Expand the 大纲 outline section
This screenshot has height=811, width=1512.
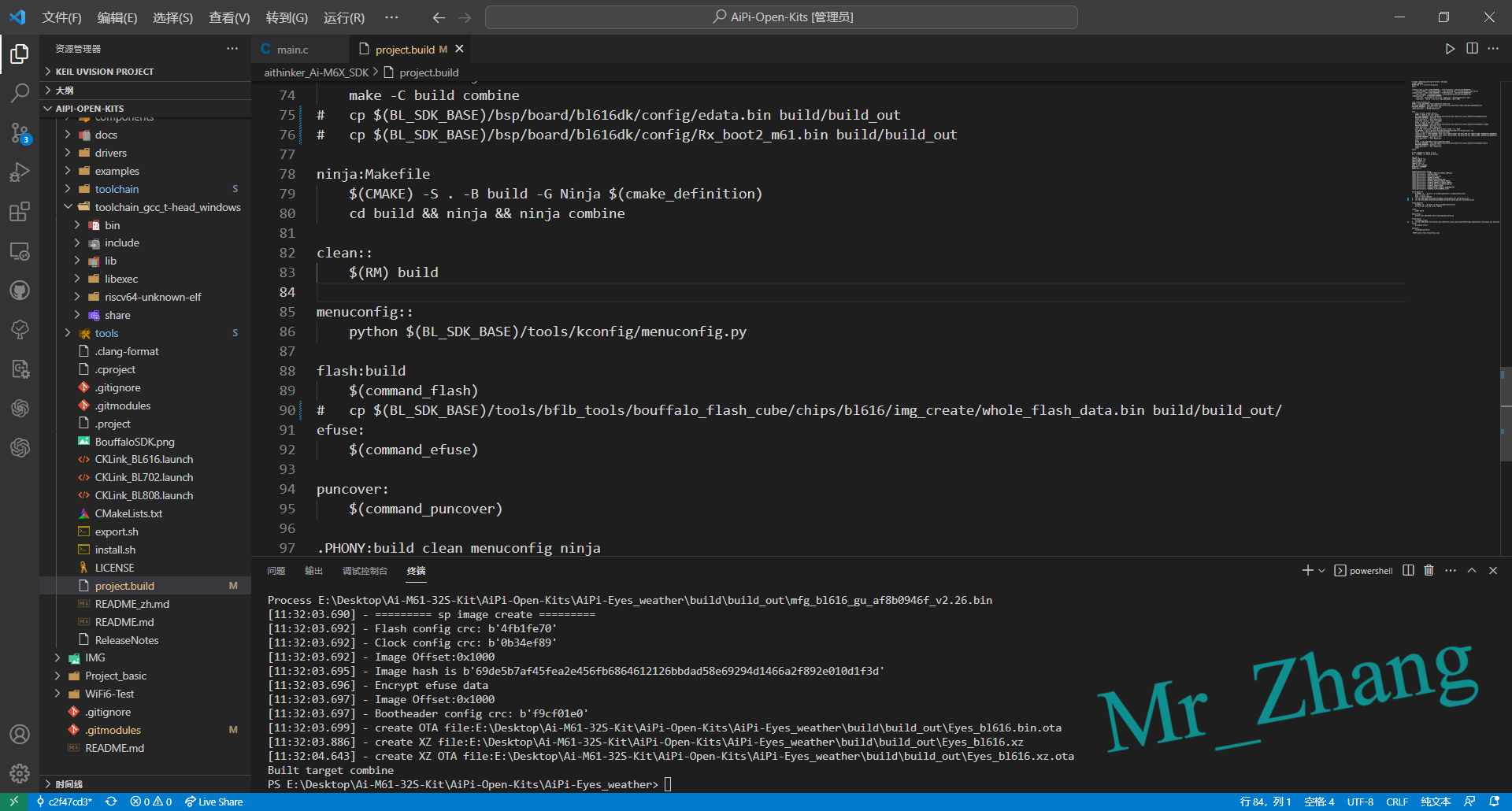pos(146,91)
